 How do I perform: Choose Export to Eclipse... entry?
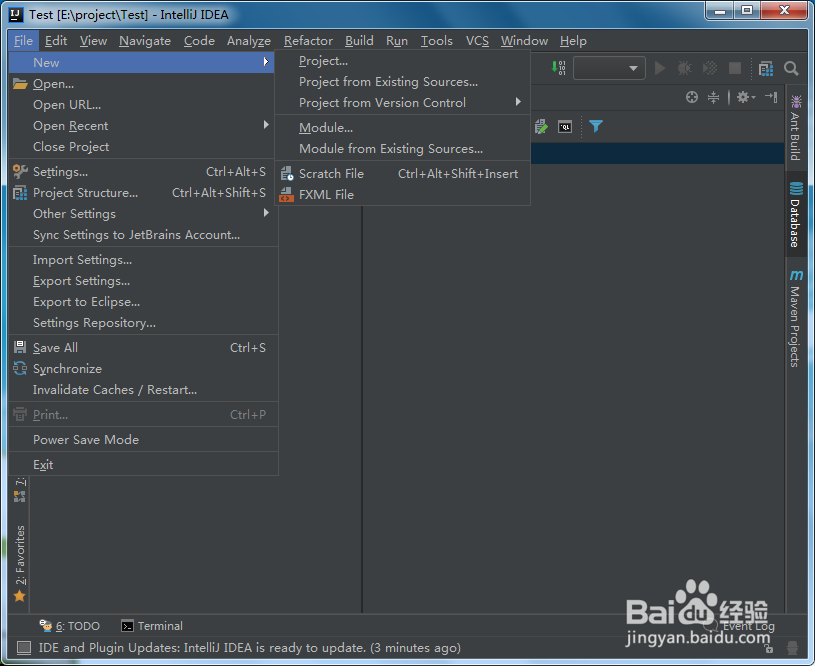[x=141, y=302]
